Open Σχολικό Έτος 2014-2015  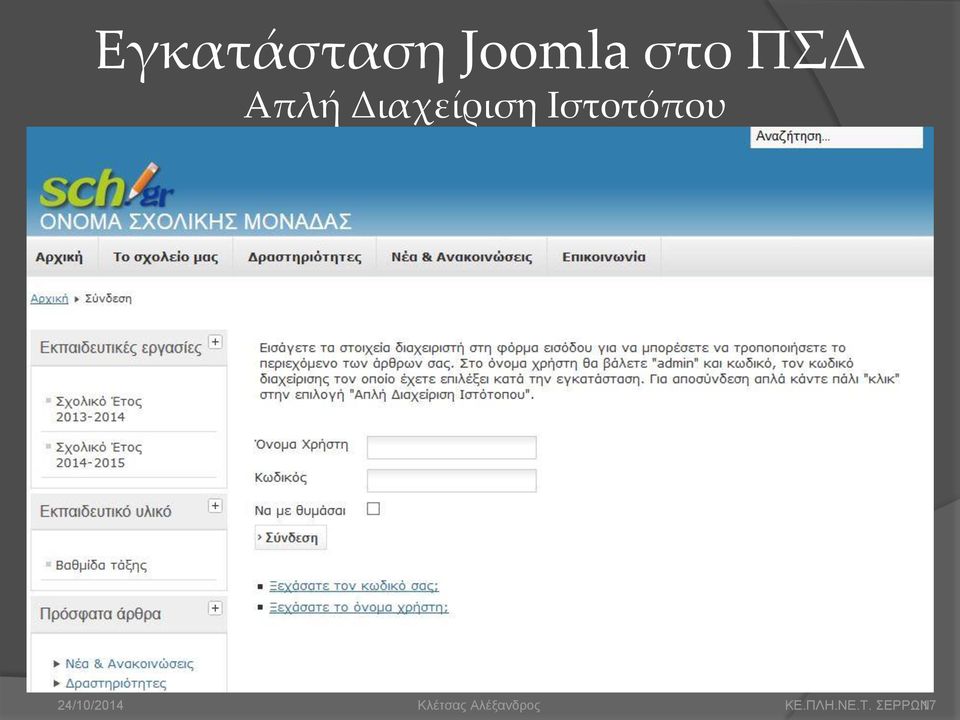(99, 455)
